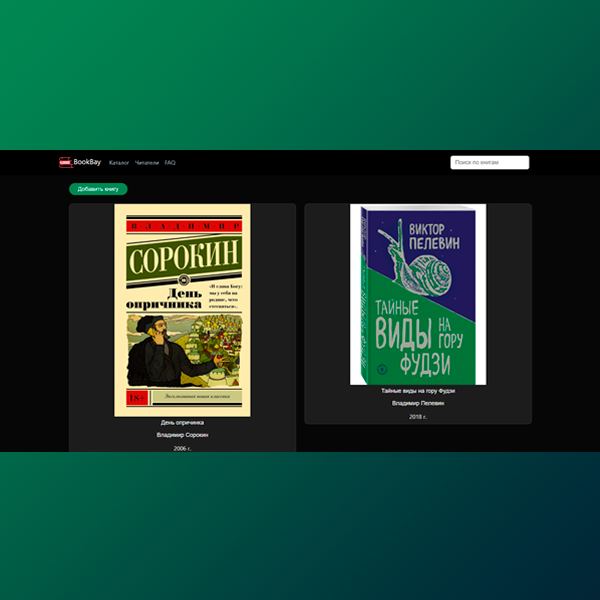Open the Тайные виды на гору Фудзи cover
The height and width of the screenshot is (600, 600).
[418, 294]
